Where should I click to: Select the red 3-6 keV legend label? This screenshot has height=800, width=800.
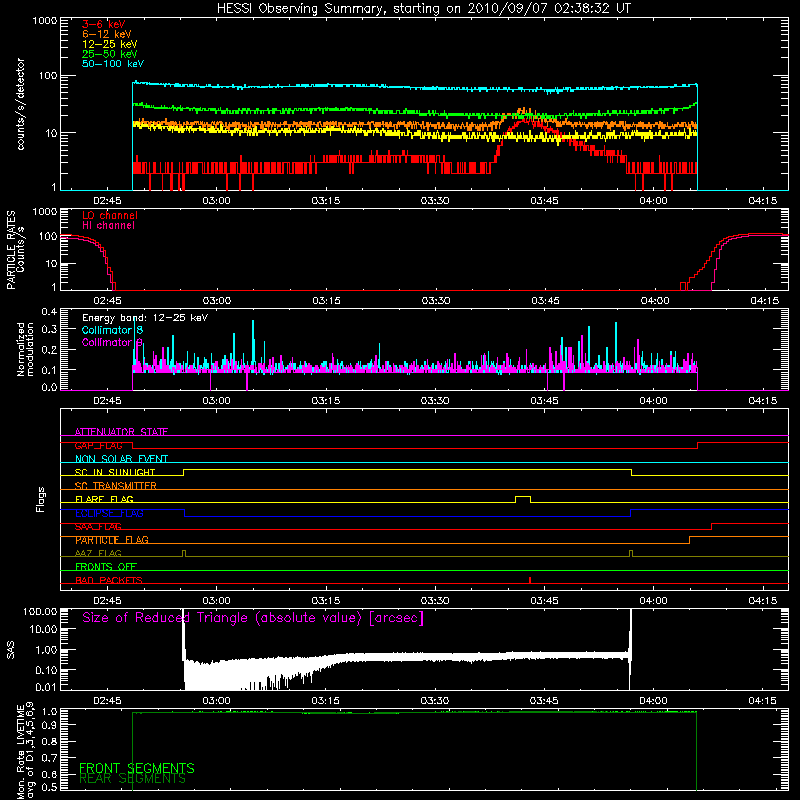pos(103,24)
